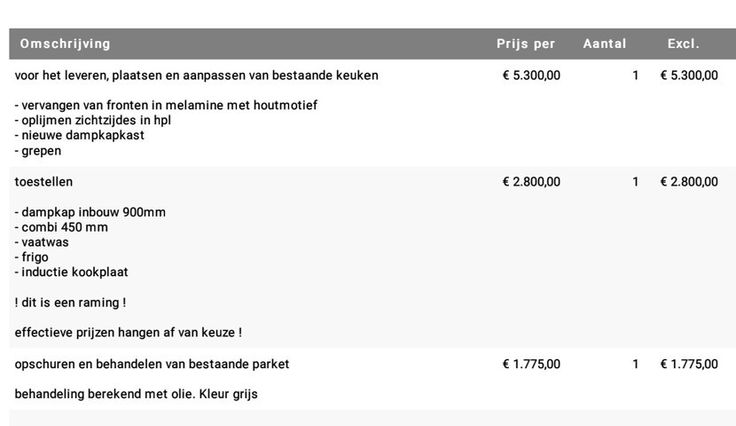Click the opschuren en behandelen parket line
This screenshot has height=426, width=736.
pyautogui.click(x=152, y=364)
